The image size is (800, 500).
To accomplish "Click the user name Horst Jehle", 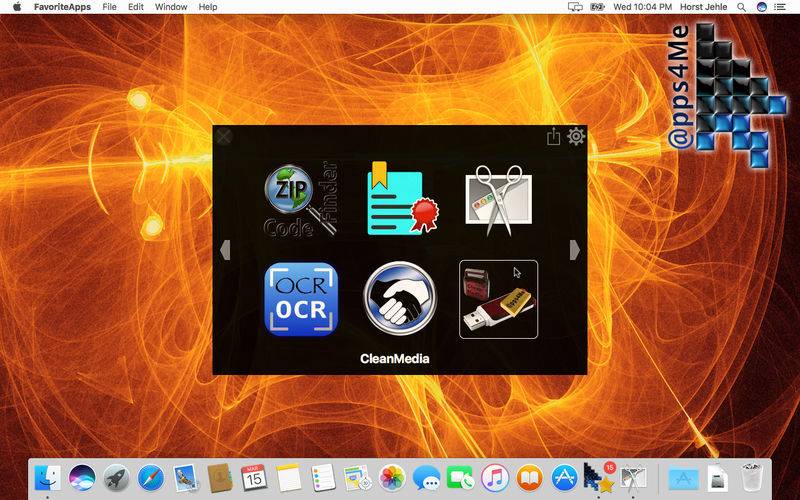I will pyautogui.click(x=703, y=7).
